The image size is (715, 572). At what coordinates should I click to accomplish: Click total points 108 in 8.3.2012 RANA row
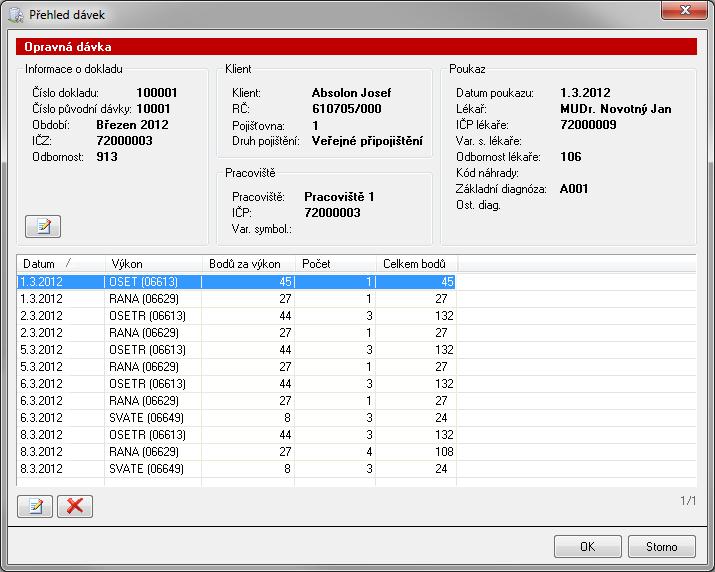point(444,452)
